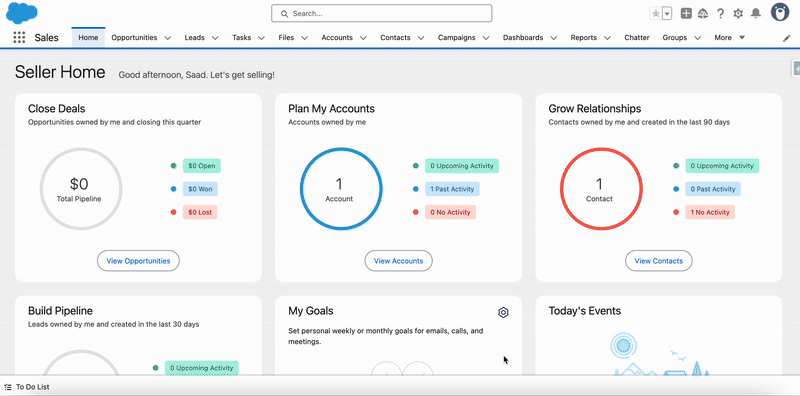
Task: Click the pencil icon to edit navigation bar
Action: pyautogui.click(x=787, y=38)
